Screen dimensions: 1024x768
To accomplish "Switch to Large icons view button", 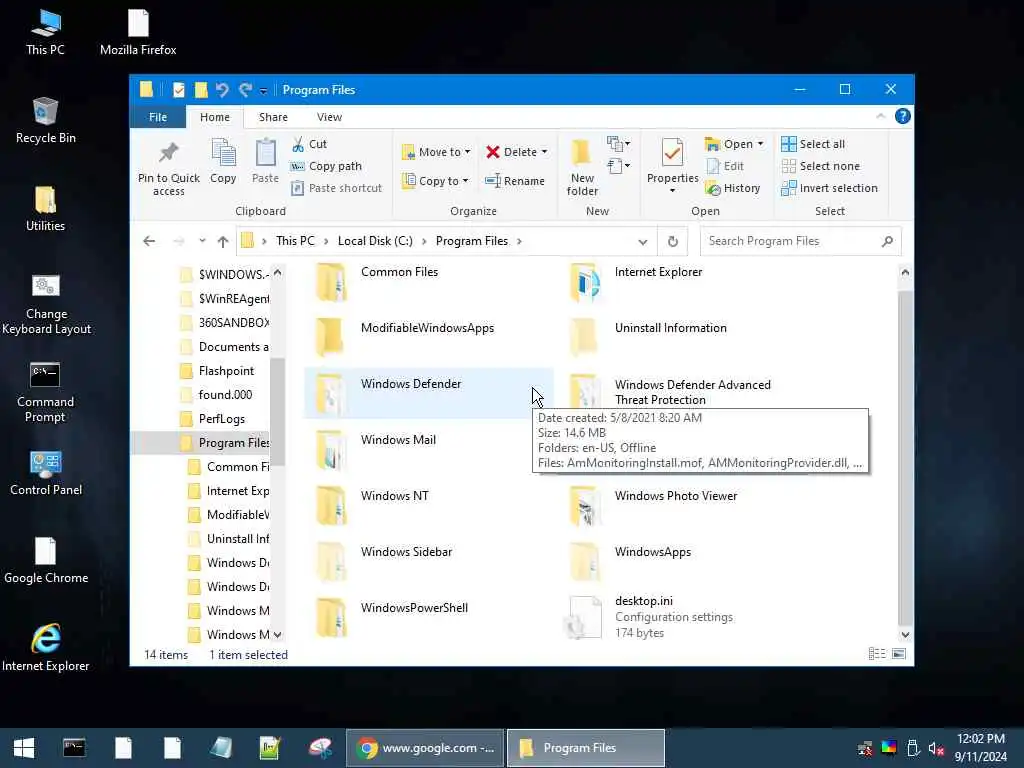I will tap(899, 654).
